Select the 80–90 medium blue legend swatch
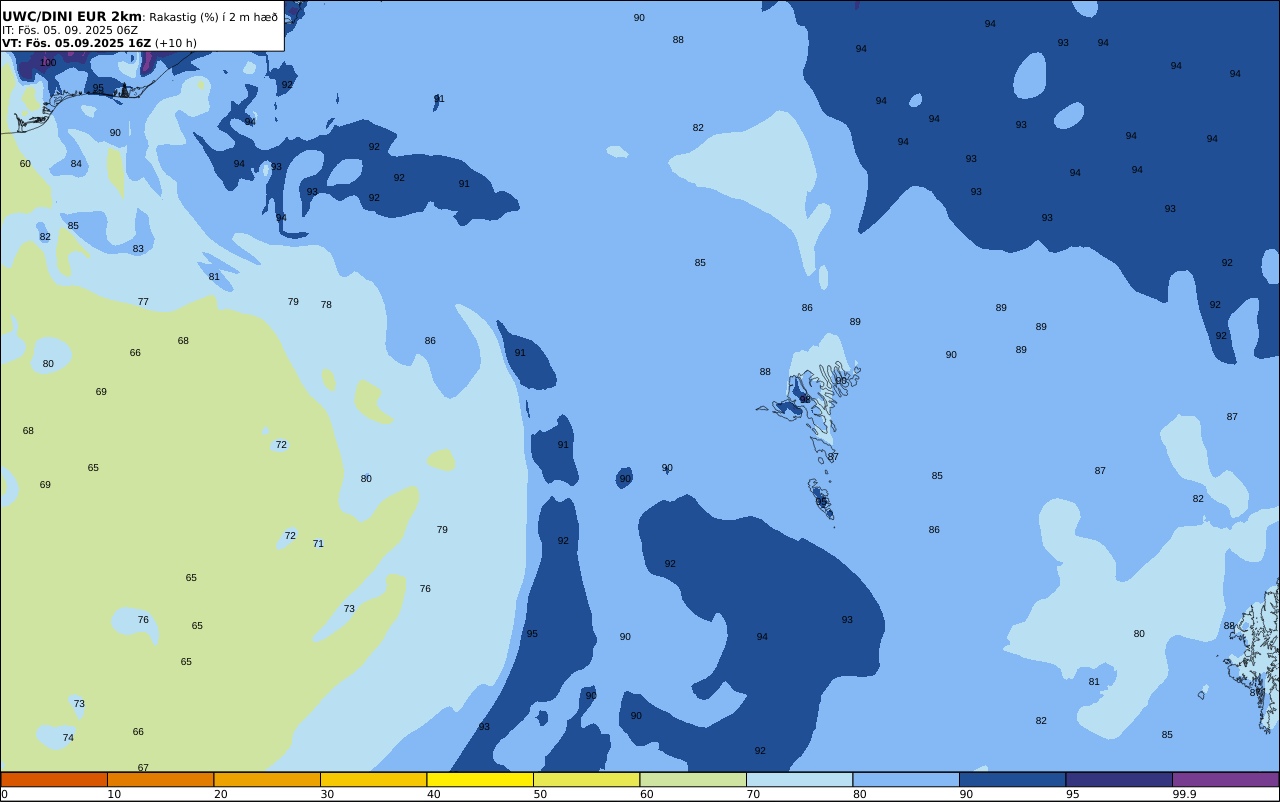Image resolution: width=1280 pixels, height=802 pixels. click(906, 779)
